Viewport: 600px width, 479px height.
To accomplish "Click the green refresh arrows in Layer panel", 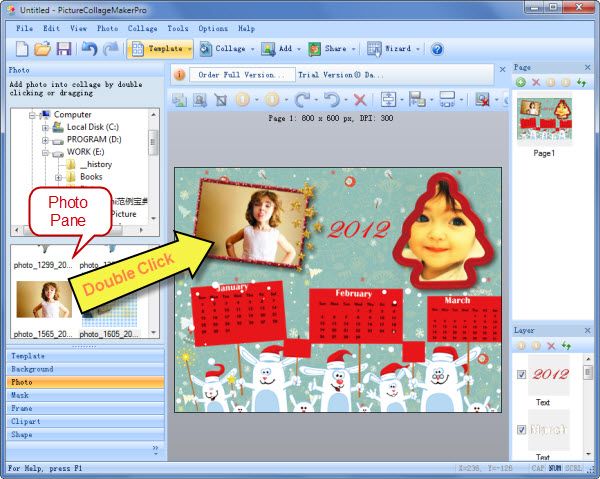I will click(566, 346).
